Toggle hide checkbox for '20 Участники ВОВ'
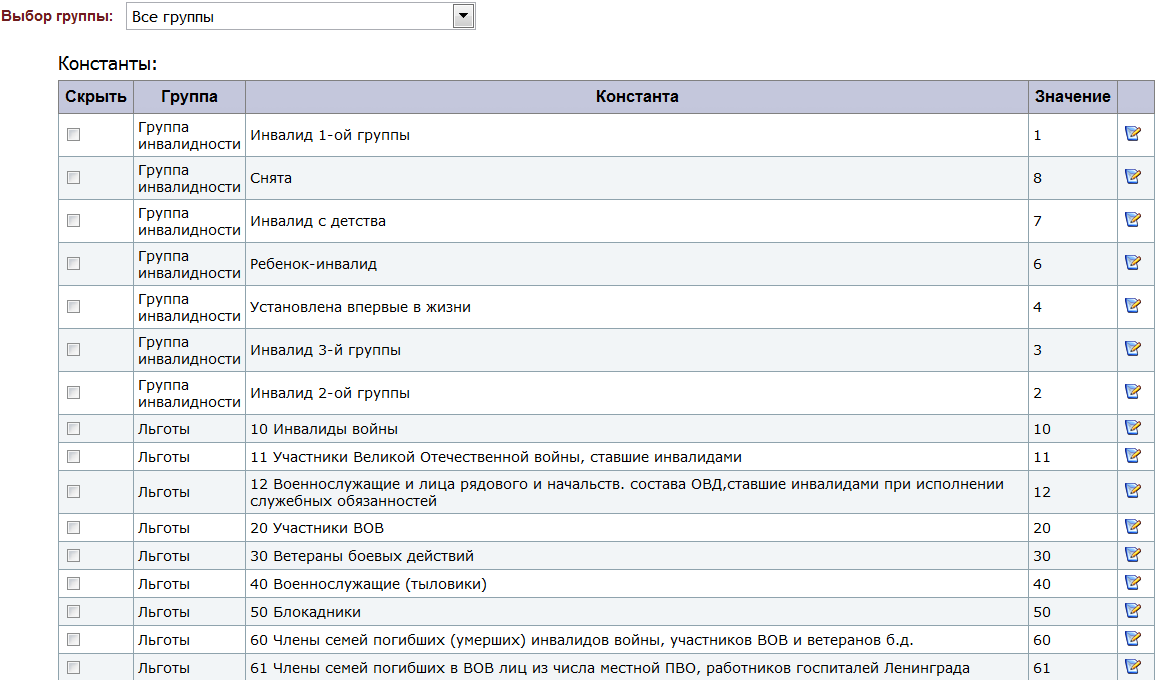This screenshot has height=680, width=1171. (x=73, y=528)
